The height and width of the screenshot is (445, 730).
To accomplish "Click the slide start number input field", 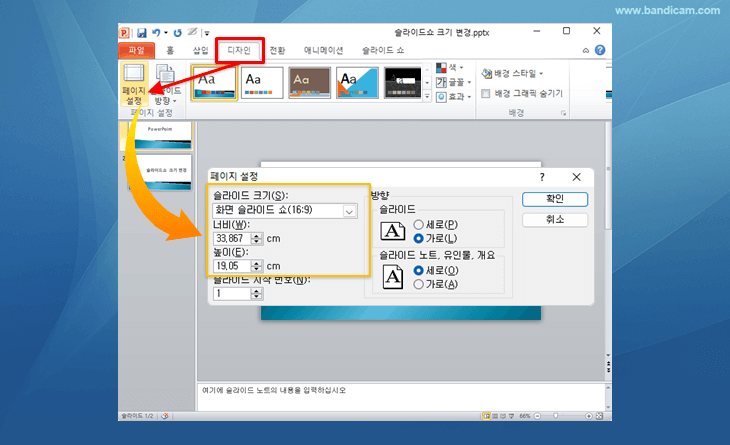I will pos(232,294).
